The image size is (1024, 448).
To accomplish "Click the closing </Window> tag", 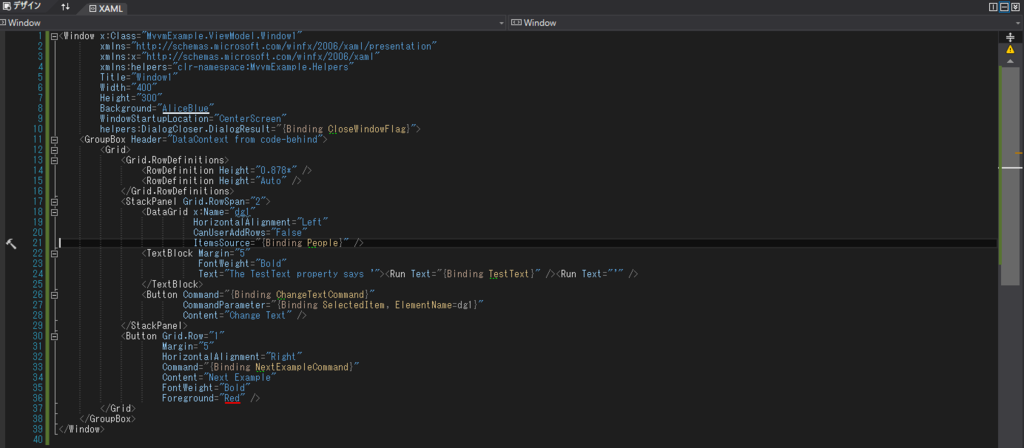I will click(82, 429).
